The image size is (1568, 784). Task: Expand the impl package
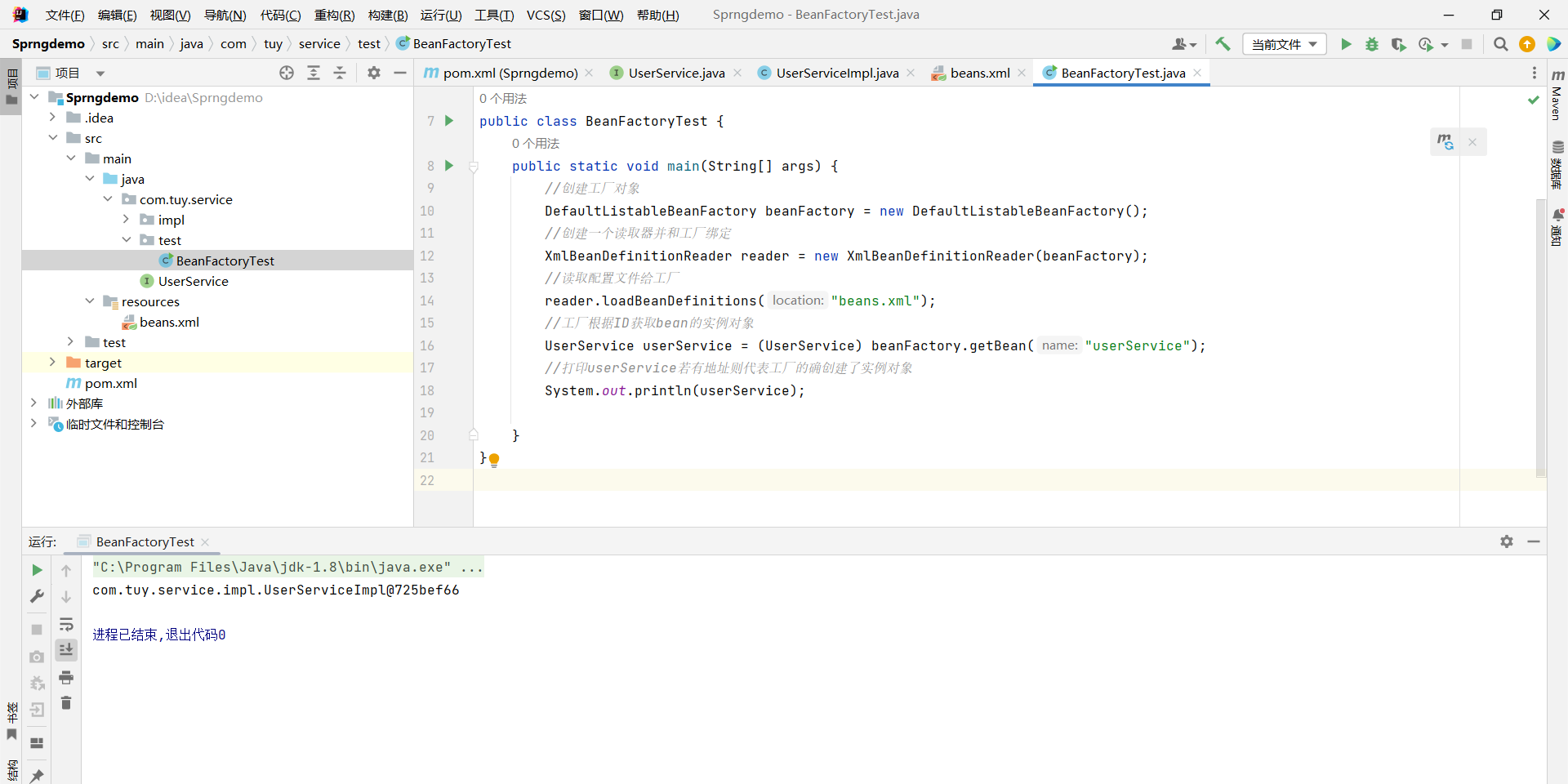click(x=126, y=220)
